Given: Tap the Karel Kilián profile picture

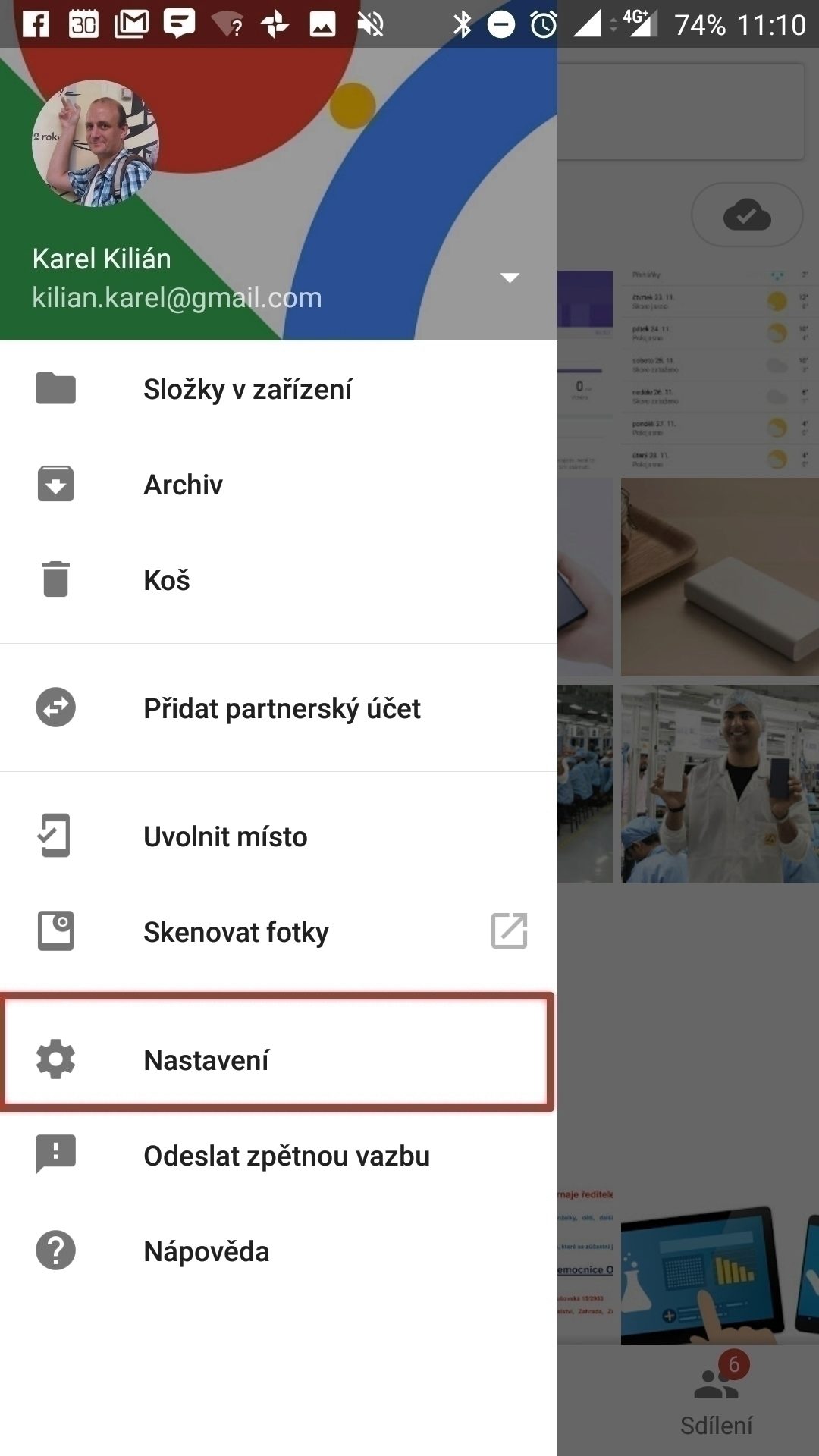Looking at the screenshot, I should coord(96,143).
